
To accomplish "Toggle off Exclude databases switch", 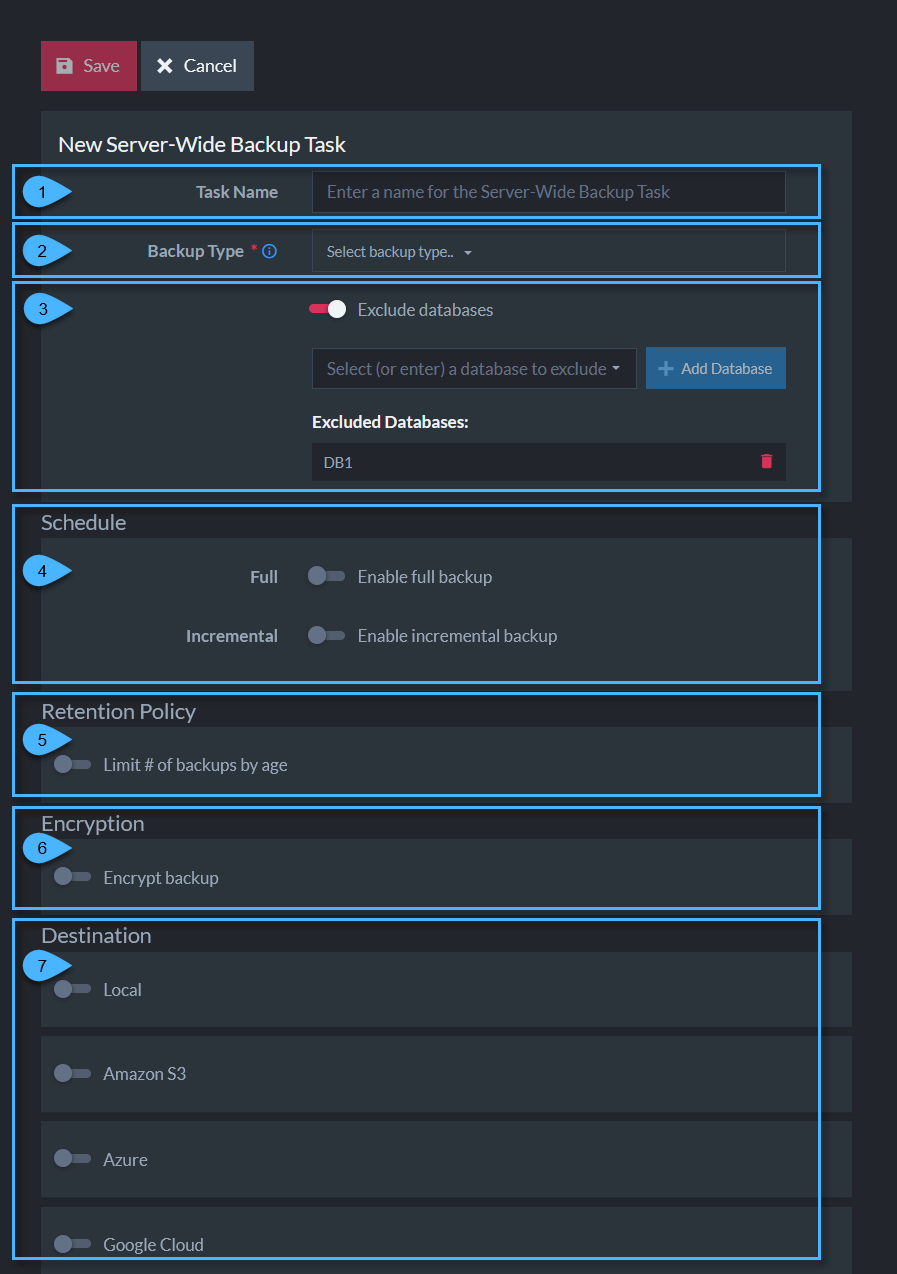I will coord(328,310).
